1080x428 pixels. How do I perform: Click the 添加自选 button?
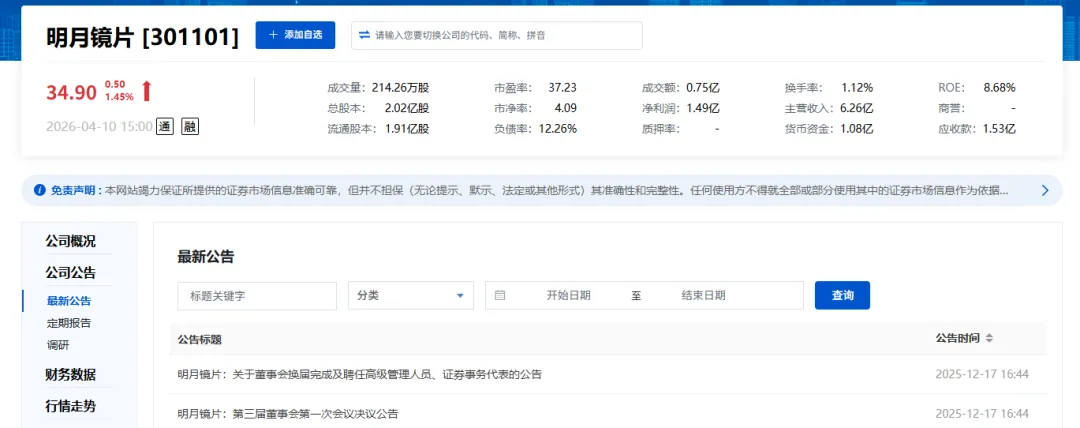pos(295,35)
